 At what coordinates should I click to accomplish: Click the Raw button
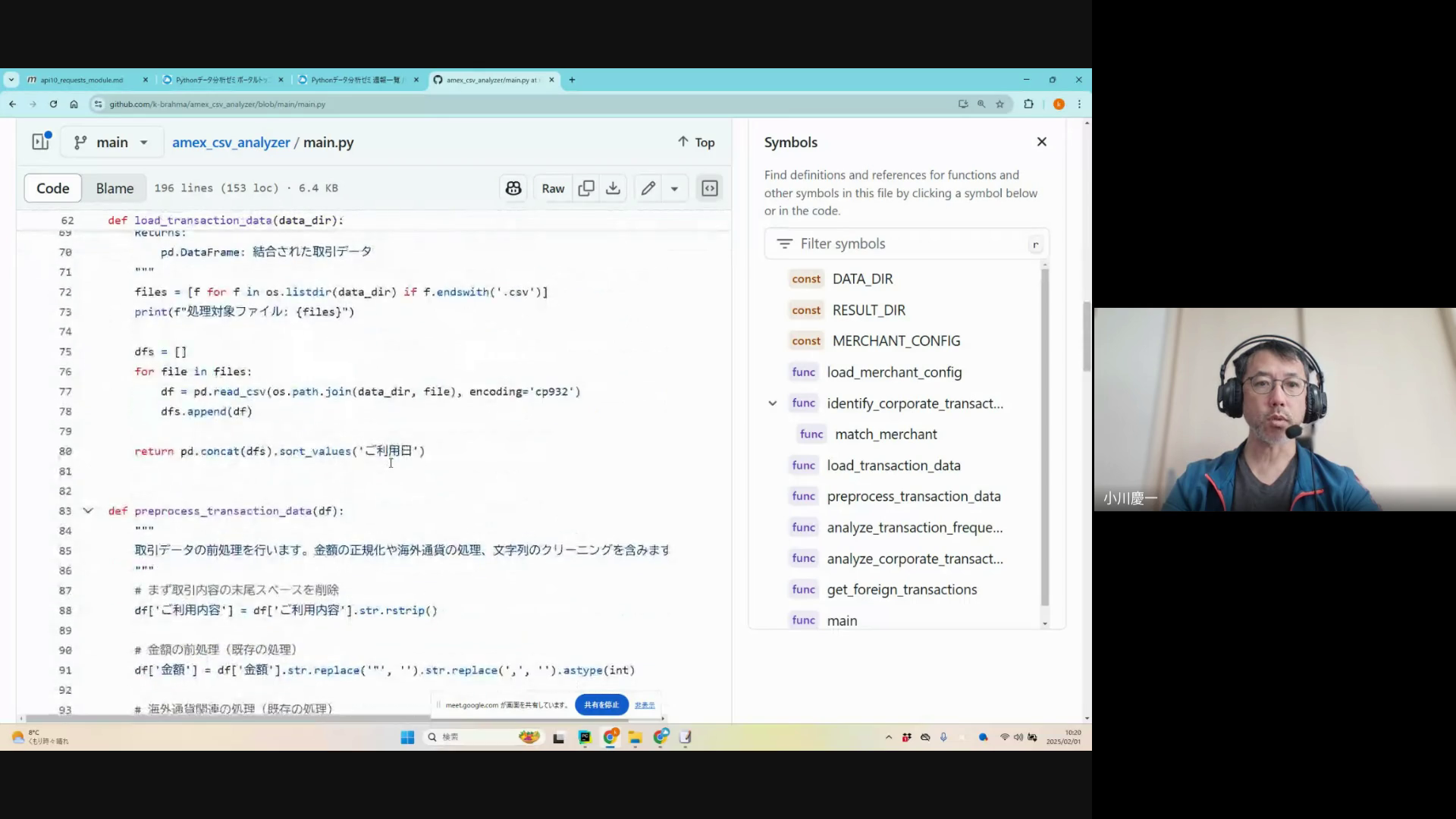point(553,188)
